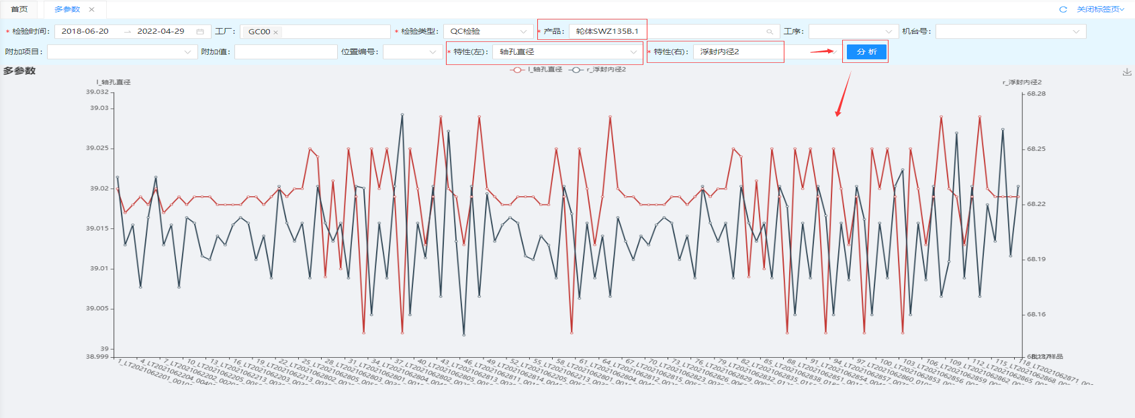This screenshot has height=418, width=1135.
Task: Open the 特性(左) dropdown list
Action: point(566,52)
